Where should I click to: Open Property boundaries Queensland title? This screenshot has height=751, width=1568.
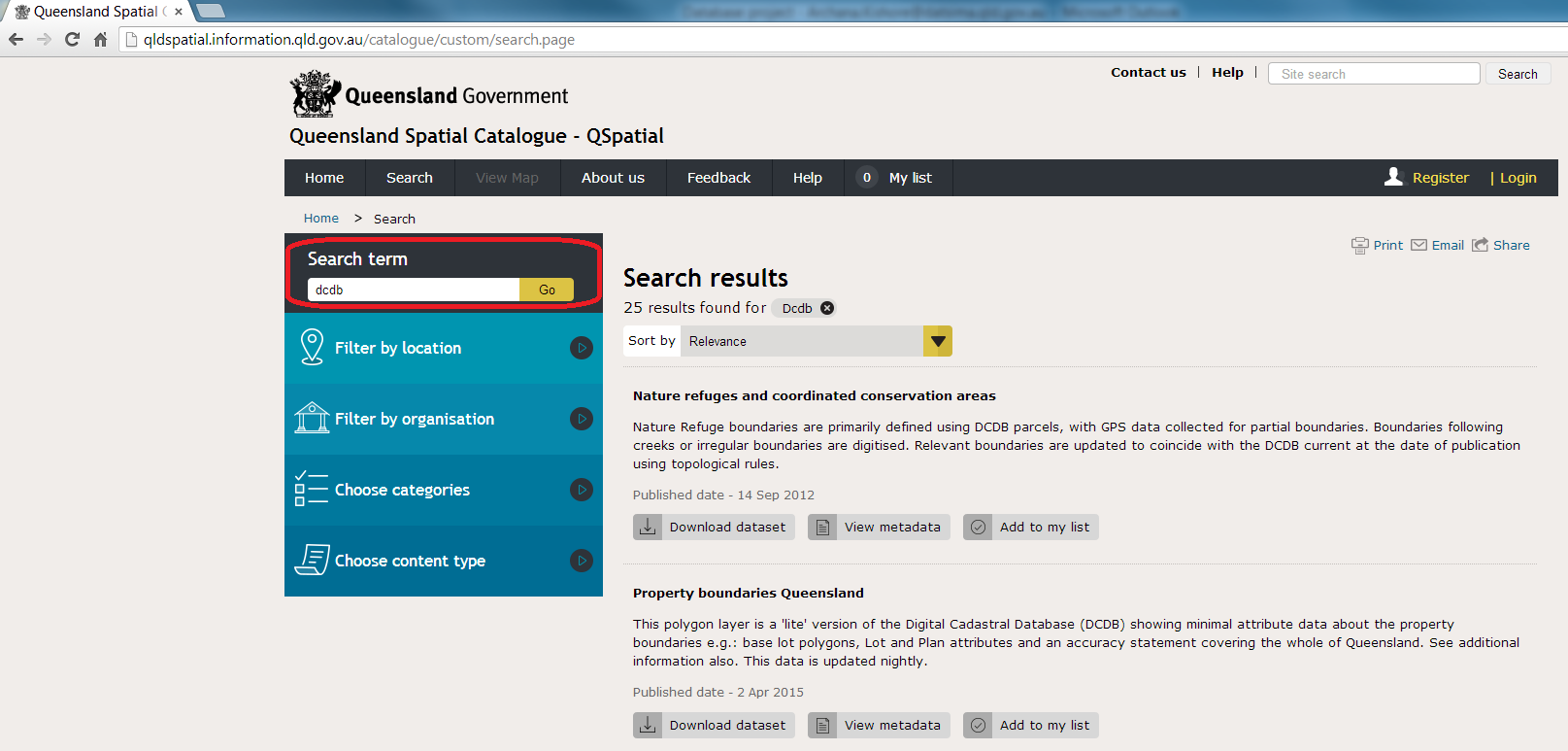pyautogui.click(x=749, y=593)
